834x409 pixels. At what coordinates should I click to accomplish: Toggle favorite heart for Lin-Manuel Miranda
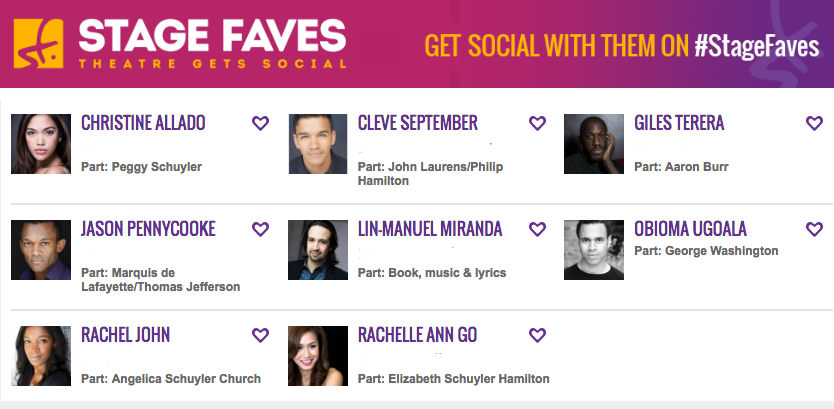coord(537,229)
